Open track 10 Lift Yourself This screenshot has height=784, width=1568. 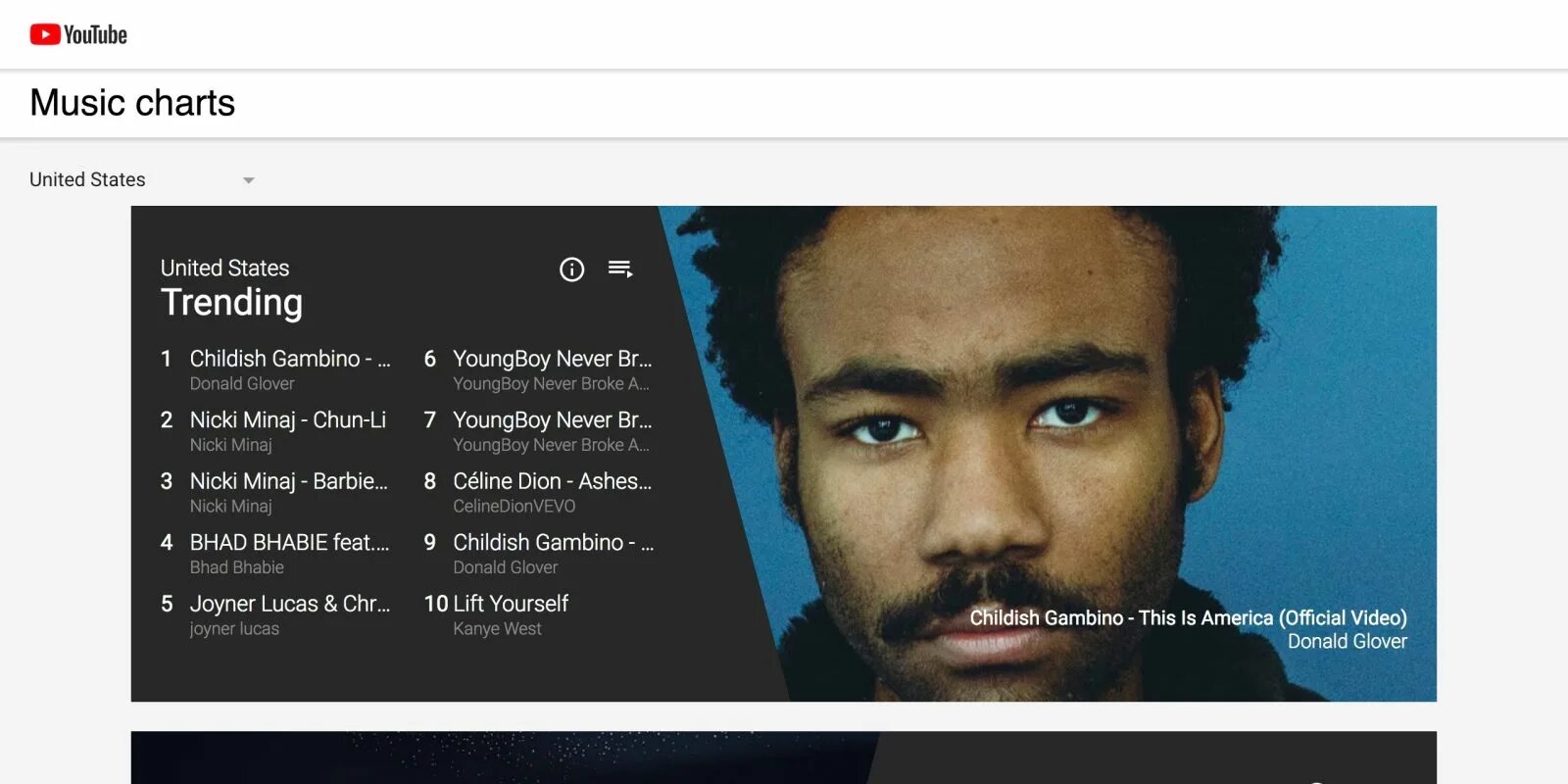[x=511, y=604]
